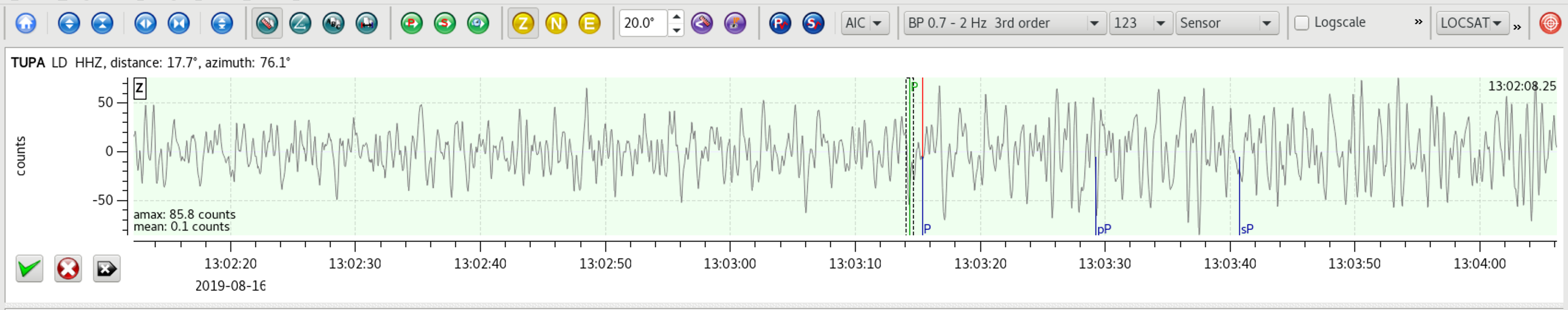Click the blue home default view icon

click(26, 23)
